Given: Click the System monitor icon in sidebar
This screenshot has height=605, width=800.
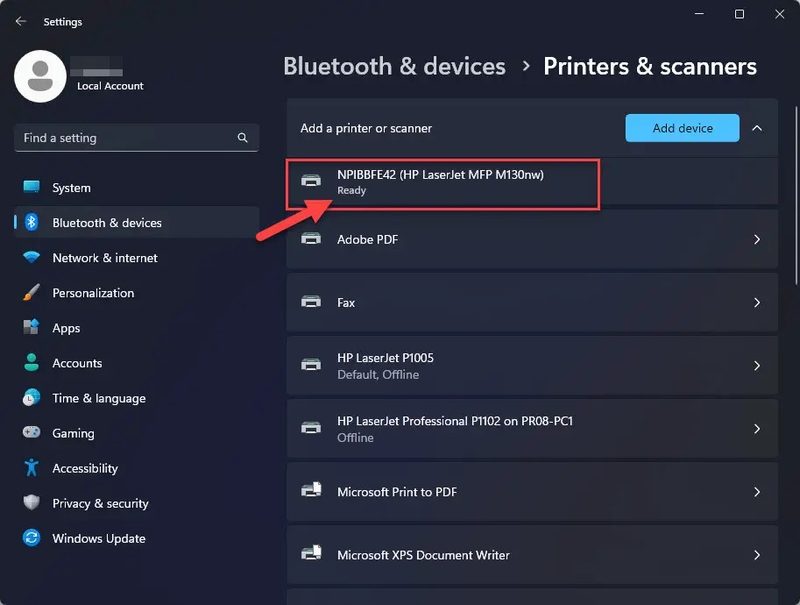Looking at the screenshot, I should click(x=32, y=188).
